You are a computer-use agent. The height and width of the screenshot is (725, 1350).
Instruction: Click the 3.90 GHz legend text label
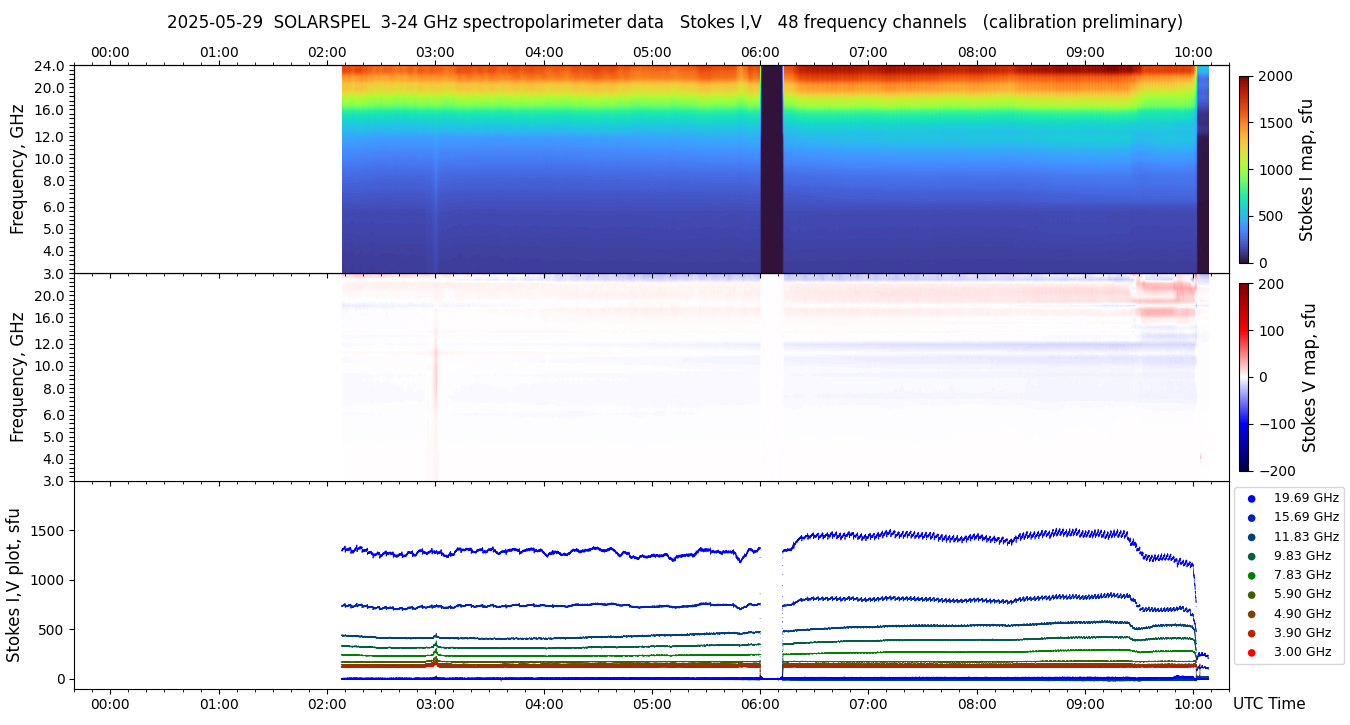point(1305,633)
